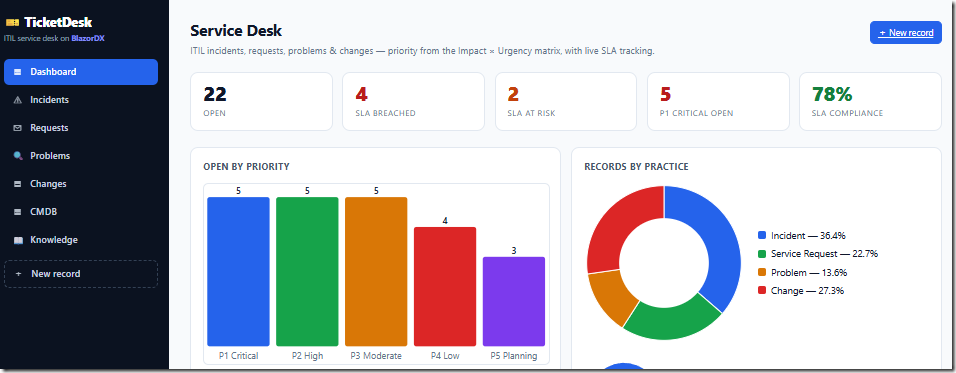
Task: Click the plus icon in sidebar New record
Action: (18, 274)
